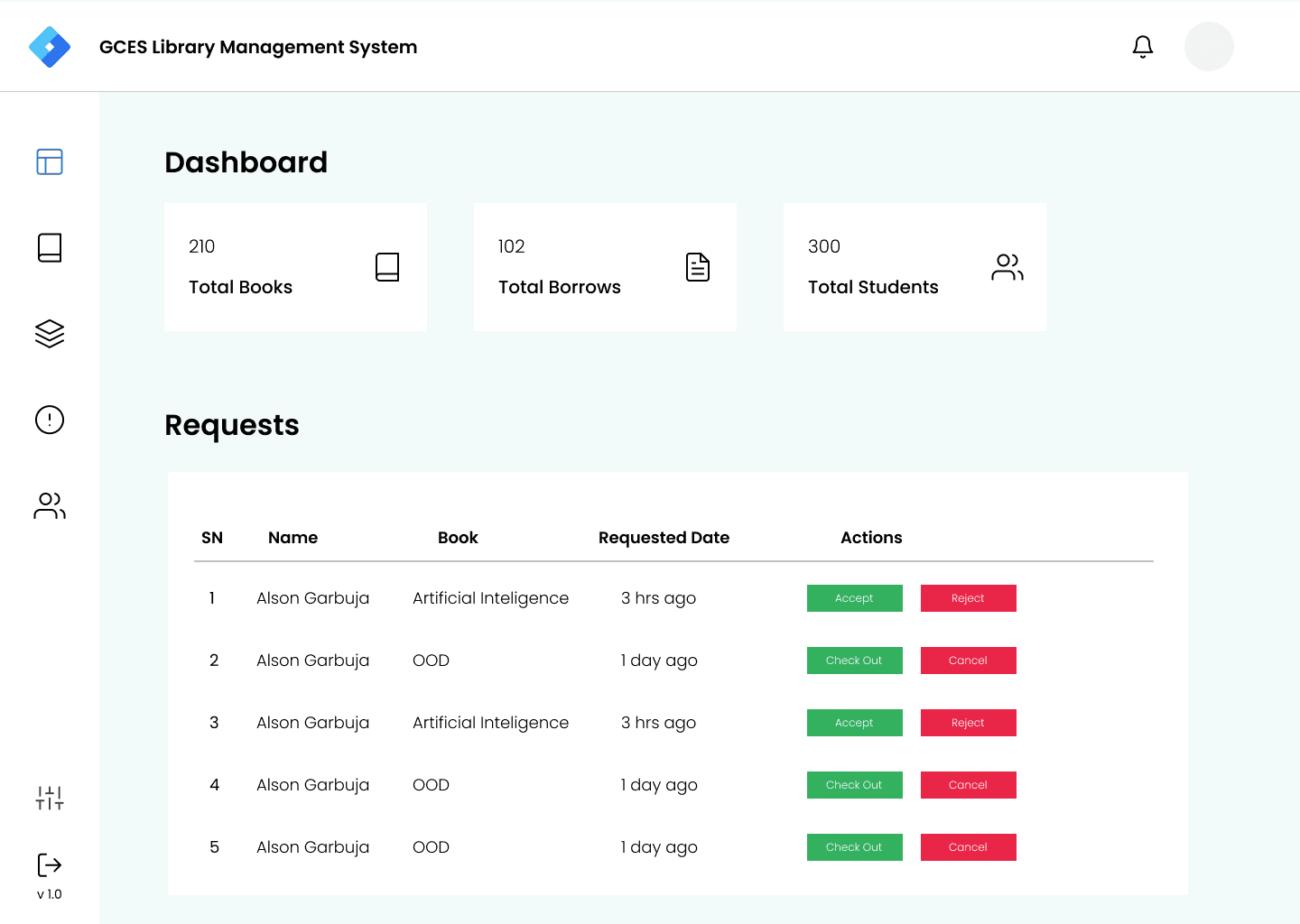Accept the first Artificial Inteligence request
This screenshot has width=1300, height=924.
(x=854, y=597)
